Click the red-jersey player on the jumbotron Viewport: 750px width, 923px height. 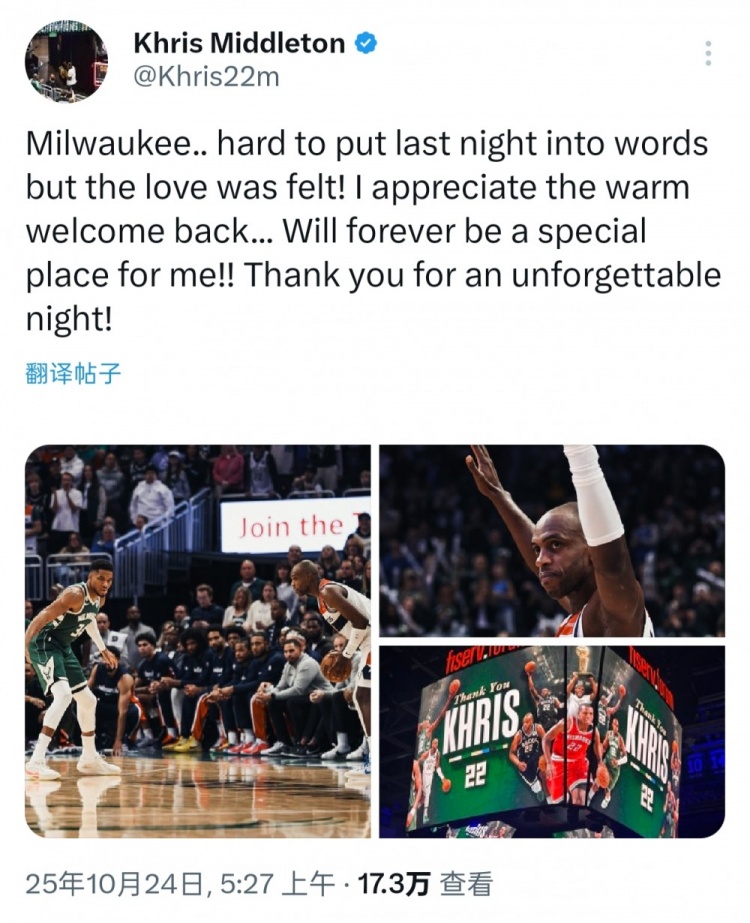pos(570,754)
